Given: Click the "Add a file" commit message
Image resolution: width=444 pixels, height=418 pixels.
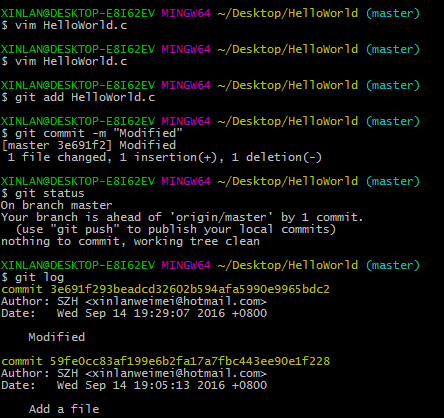Looking at the screenshot, I should point(64,409).
